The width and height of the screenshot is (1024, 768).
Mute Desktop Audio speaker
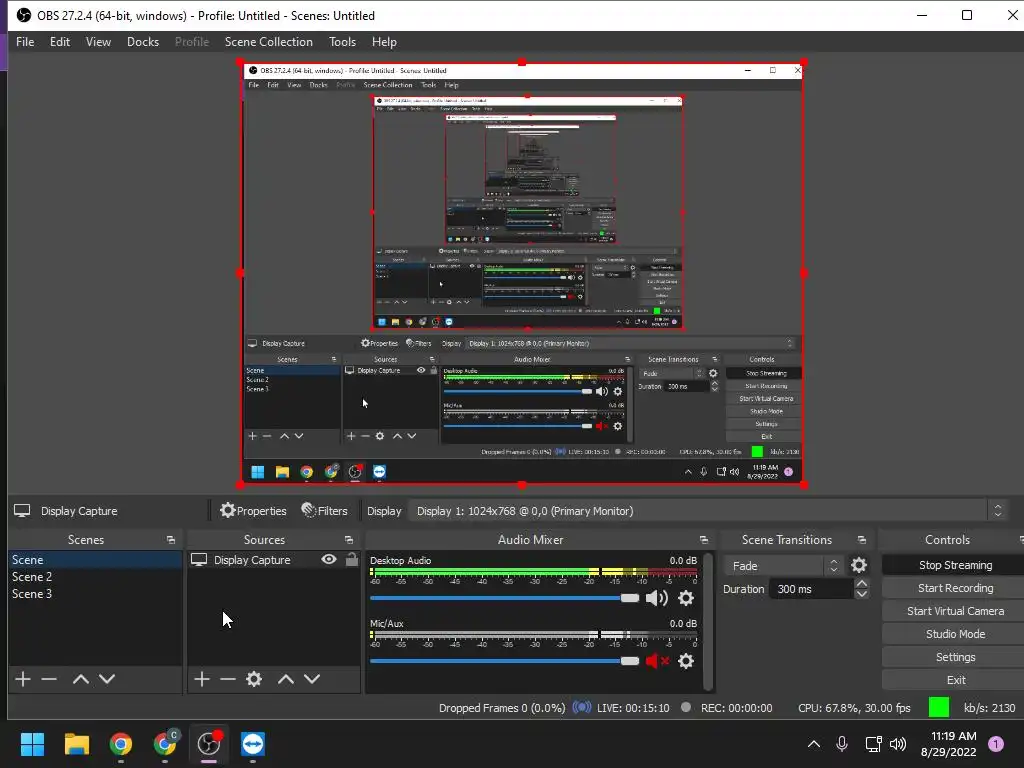[x=656, y=598]
